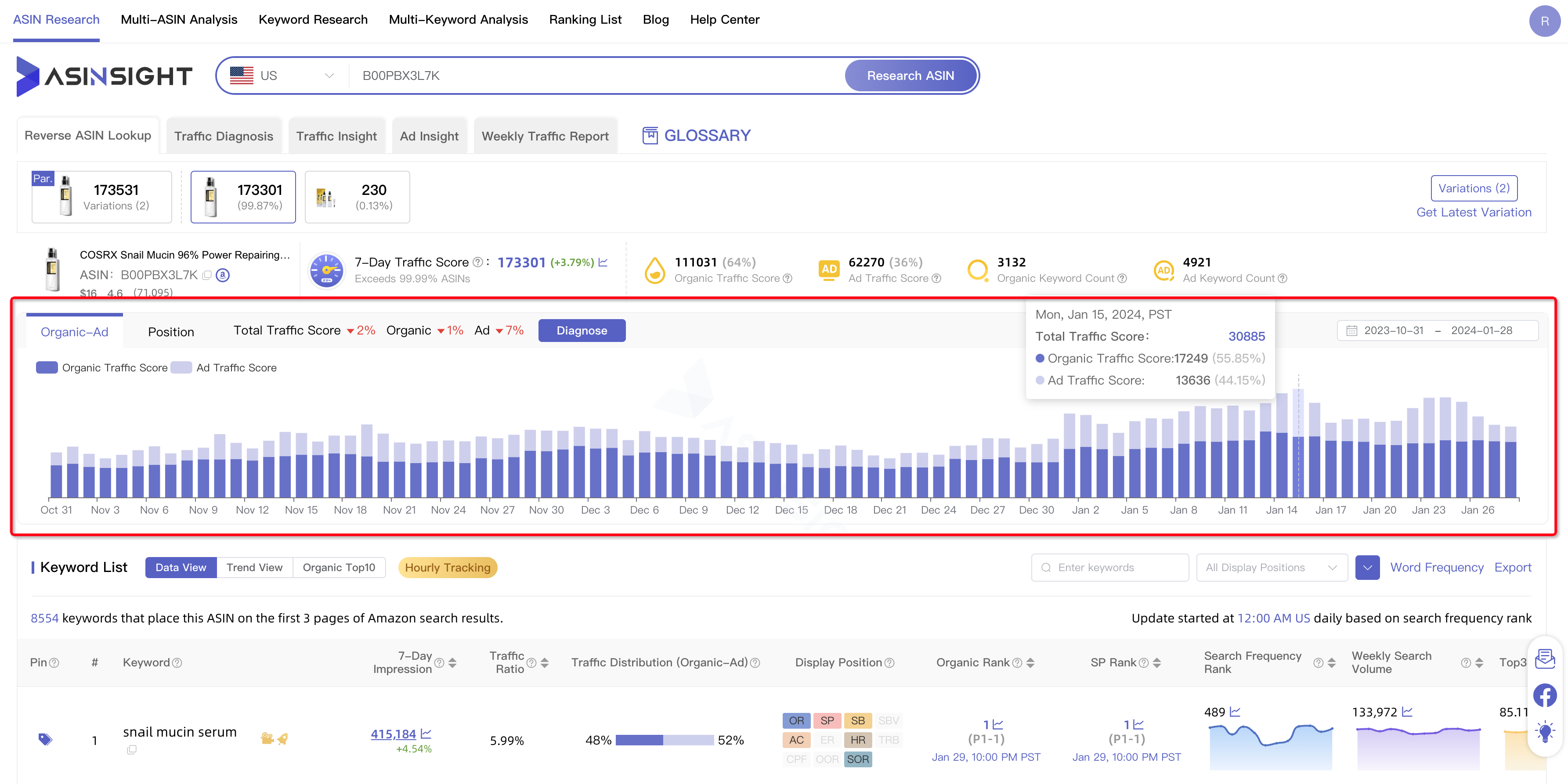Viewport: 1568px width, 784px height.
Task: Click the lightbulb tips floating icon
Action: (x=1544, y=732)
